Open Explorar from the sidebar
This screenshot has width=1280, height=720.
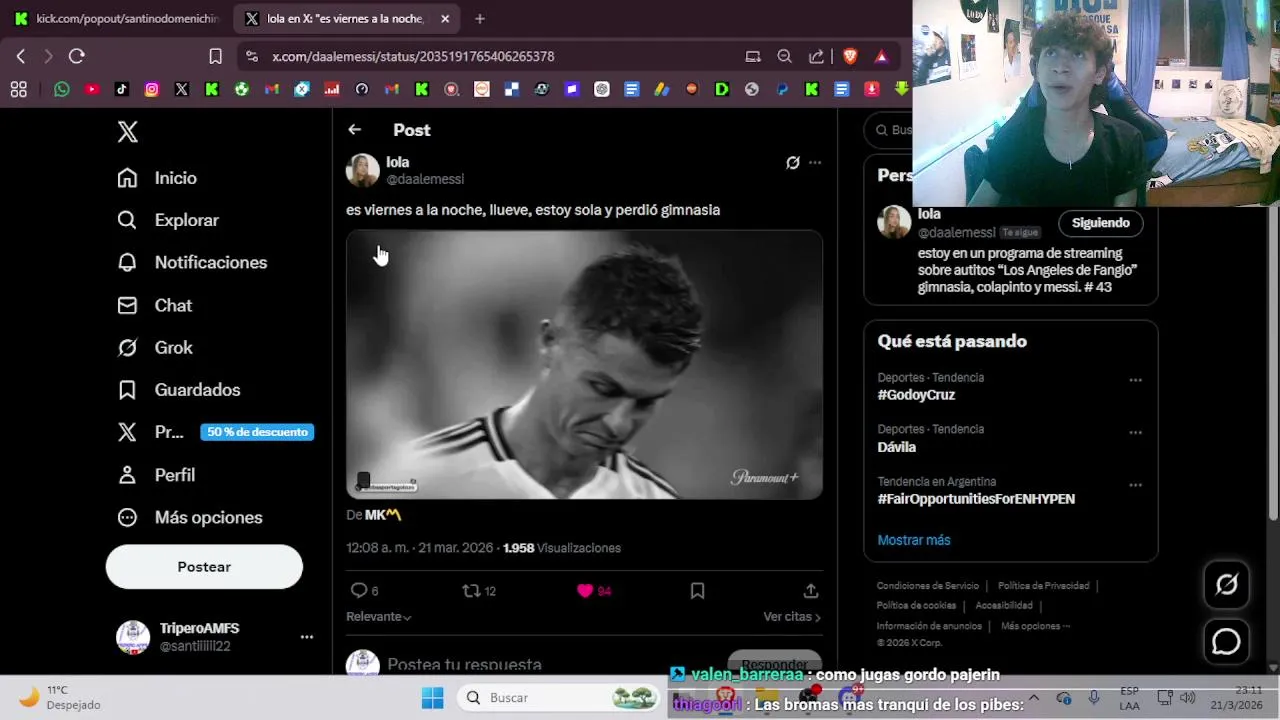168,220
